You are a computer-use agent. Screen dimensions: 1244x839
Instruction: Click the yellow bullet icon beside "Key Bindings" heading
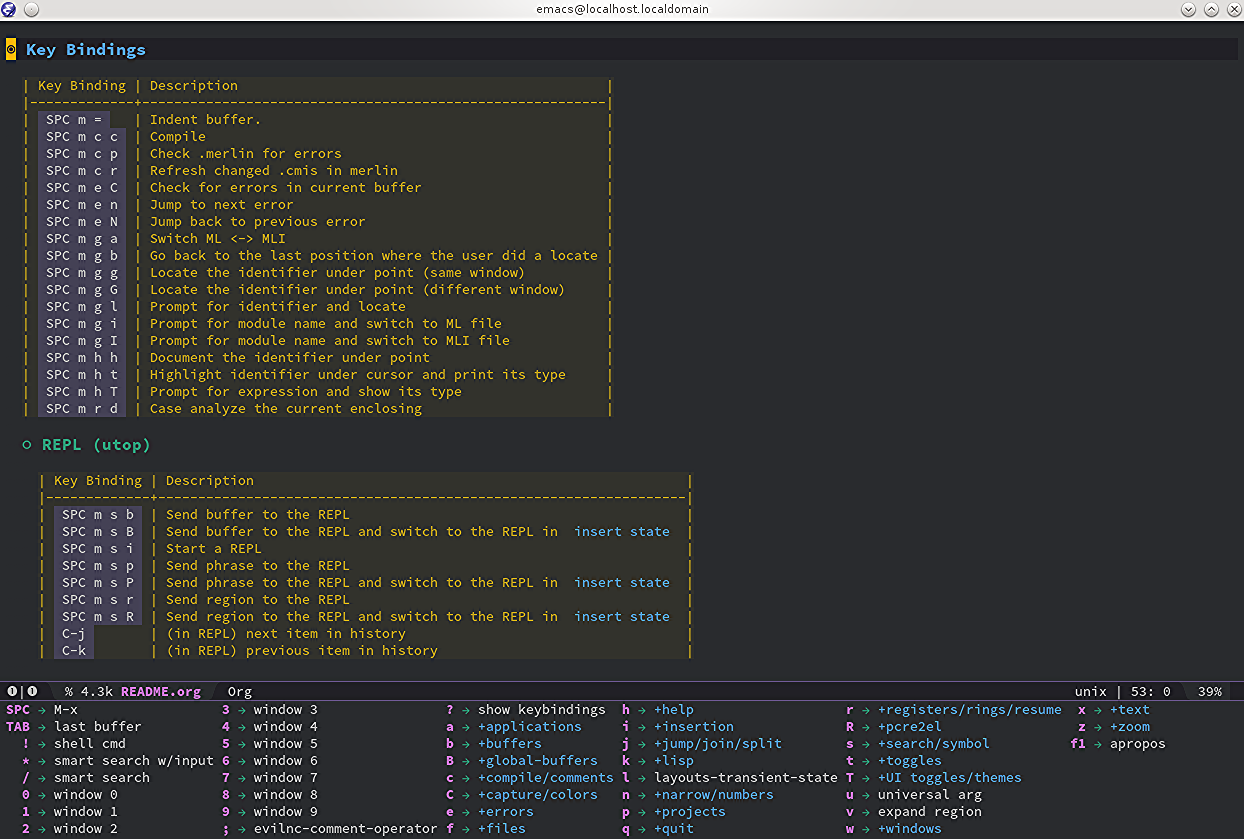11,49
